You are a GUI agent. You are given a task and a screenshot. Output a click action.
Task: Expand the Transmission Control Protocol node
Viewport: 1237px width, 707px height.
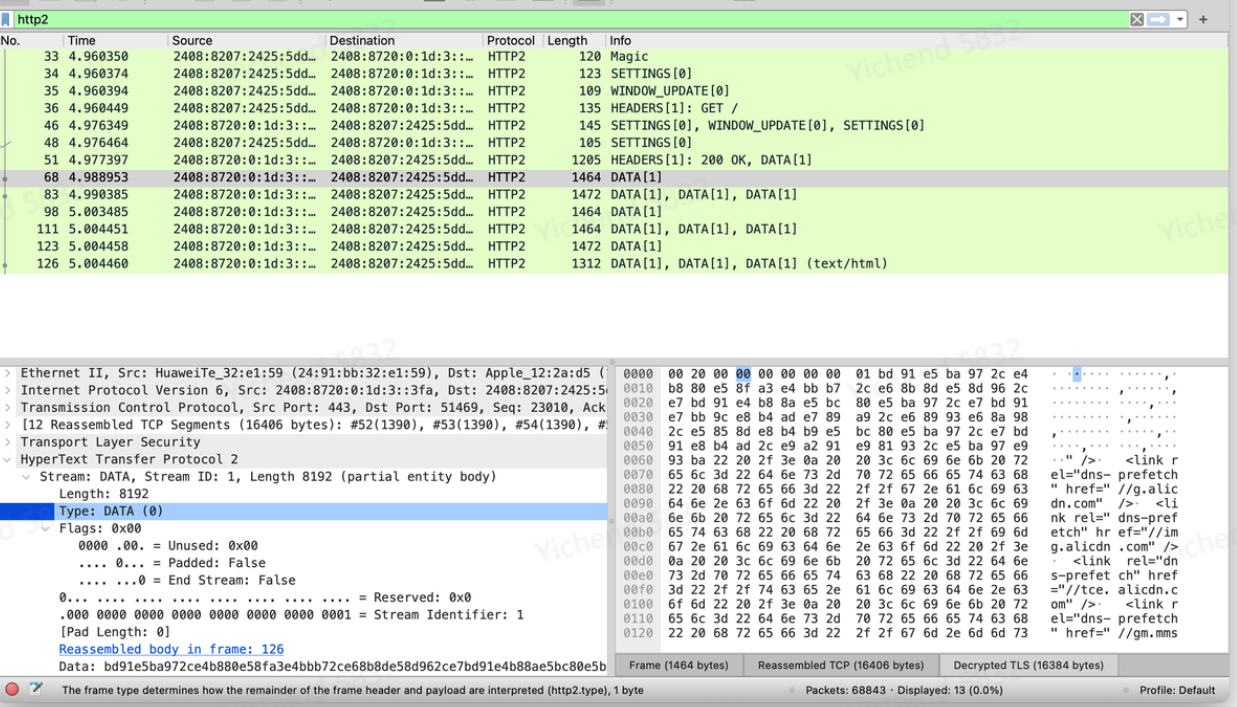point(9,407)
